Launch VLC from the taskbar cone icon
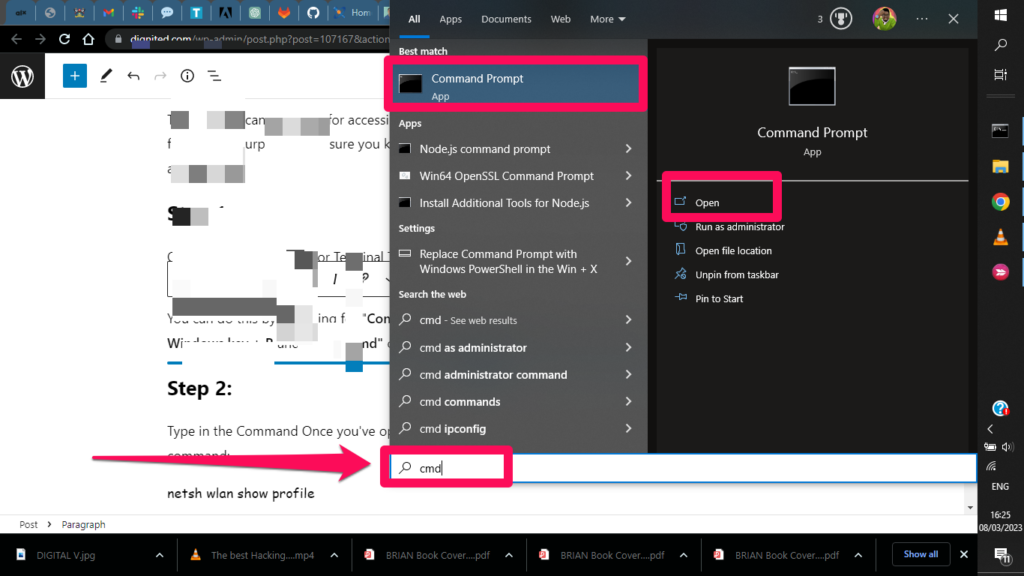The height and width of the screenshot is (576, 1024). 1000,237
